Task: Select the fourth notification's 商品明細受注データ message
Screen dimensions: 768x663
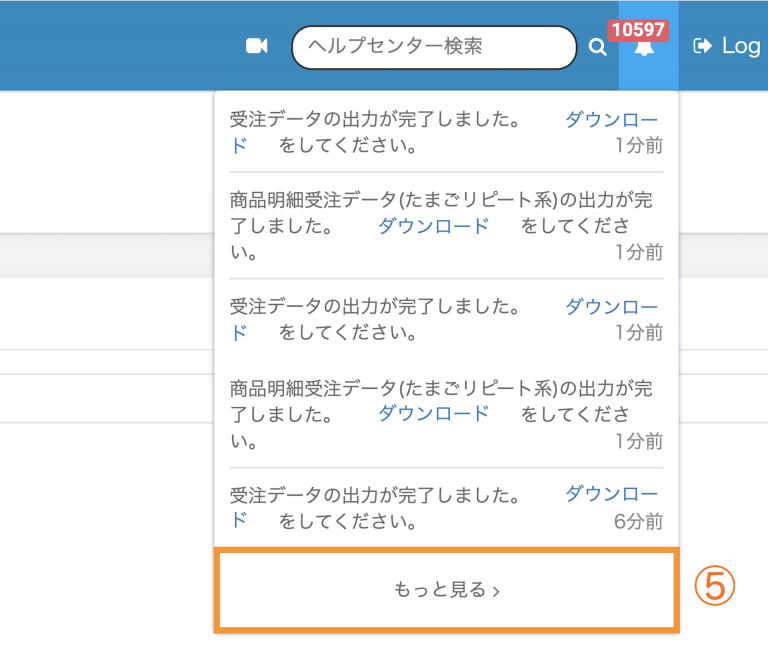Action: (x=440, y=387)
